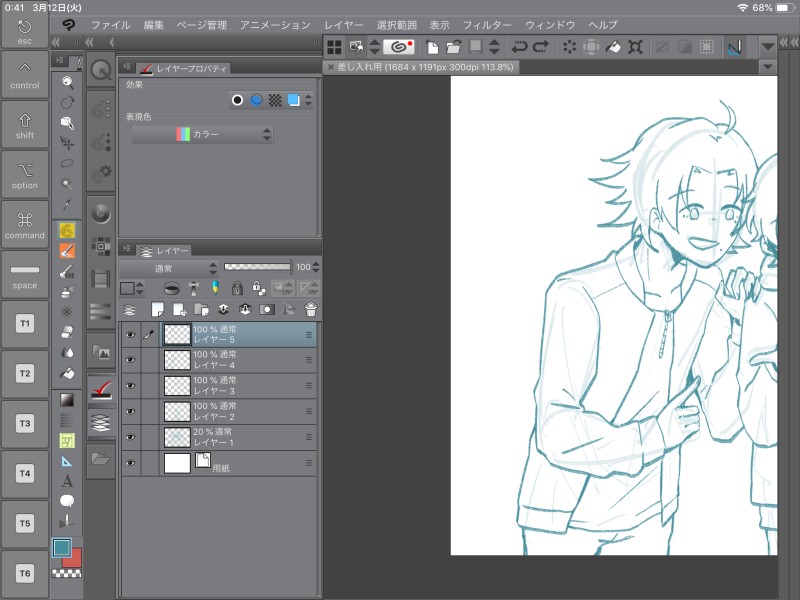Select the Balloon (speech bubble) tool

click(67, 501)
